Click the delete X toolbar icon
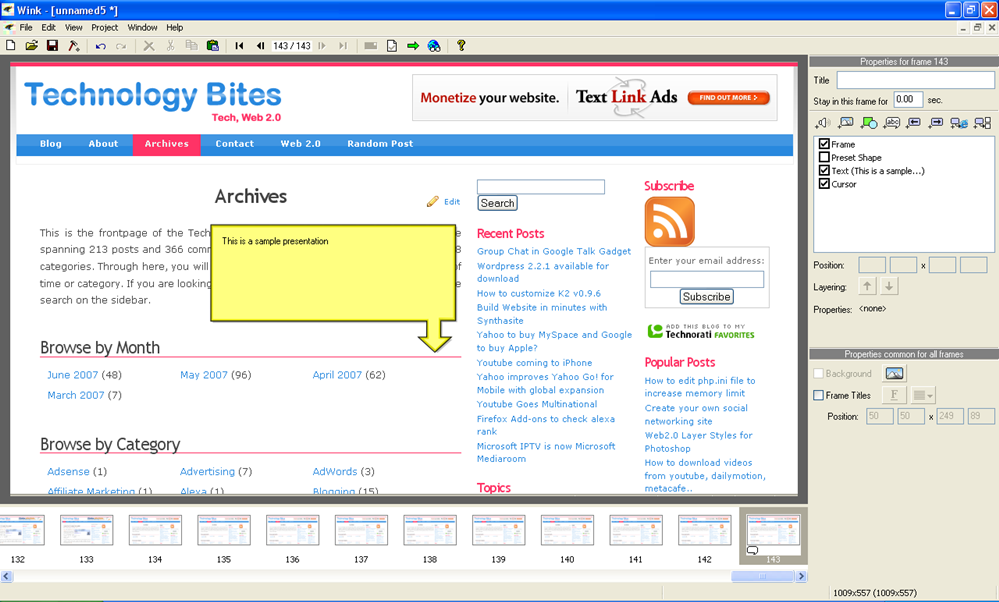The height and width of the screenshot is (602, 999). [x=148, y=46]
